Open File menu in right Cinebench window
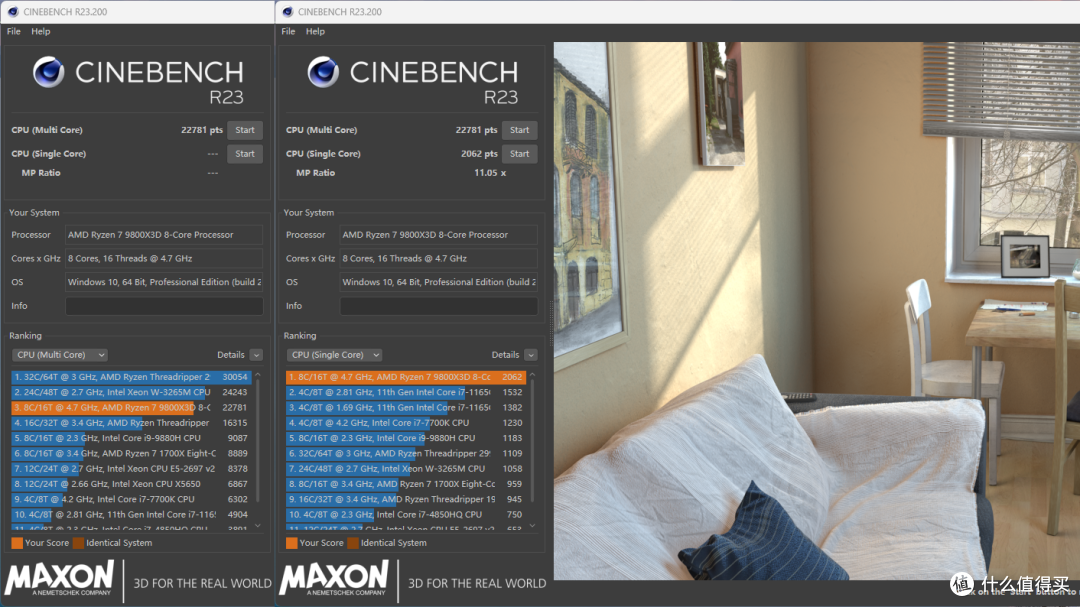1080x607 pixels. 288,31
